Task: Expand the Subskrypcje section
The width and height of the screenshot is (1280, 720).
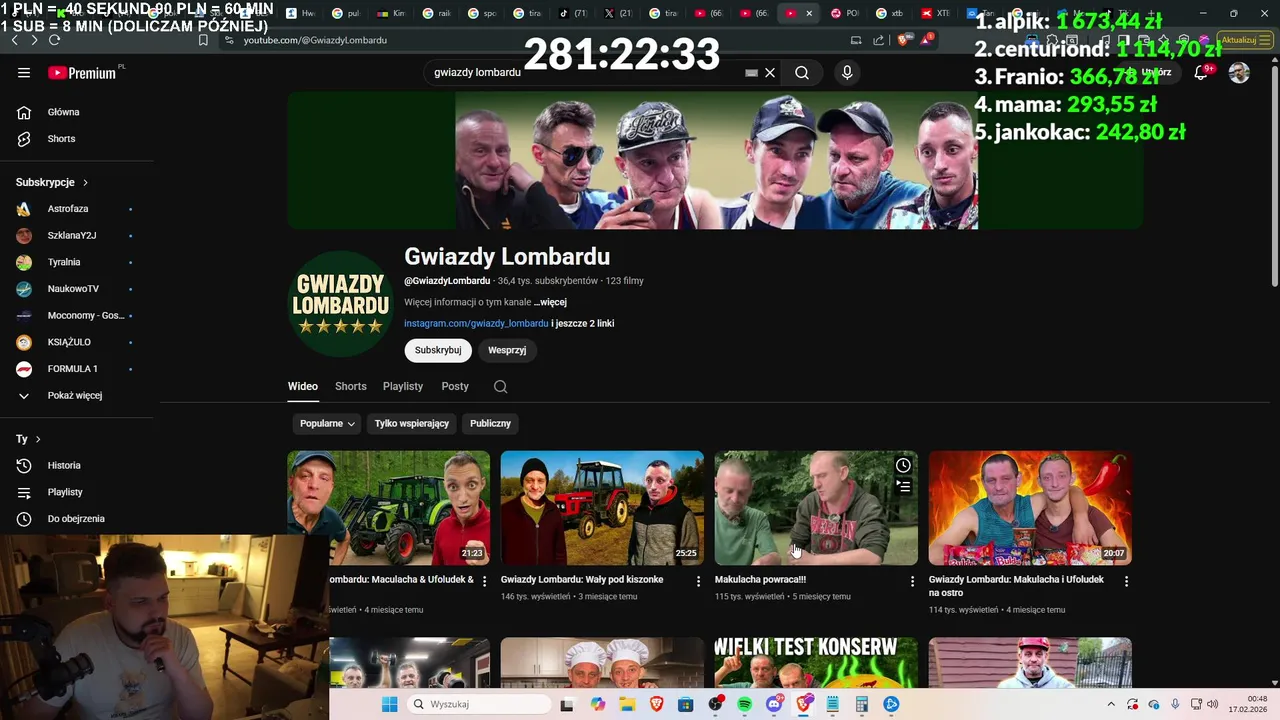Action: [x=52, y=182]
